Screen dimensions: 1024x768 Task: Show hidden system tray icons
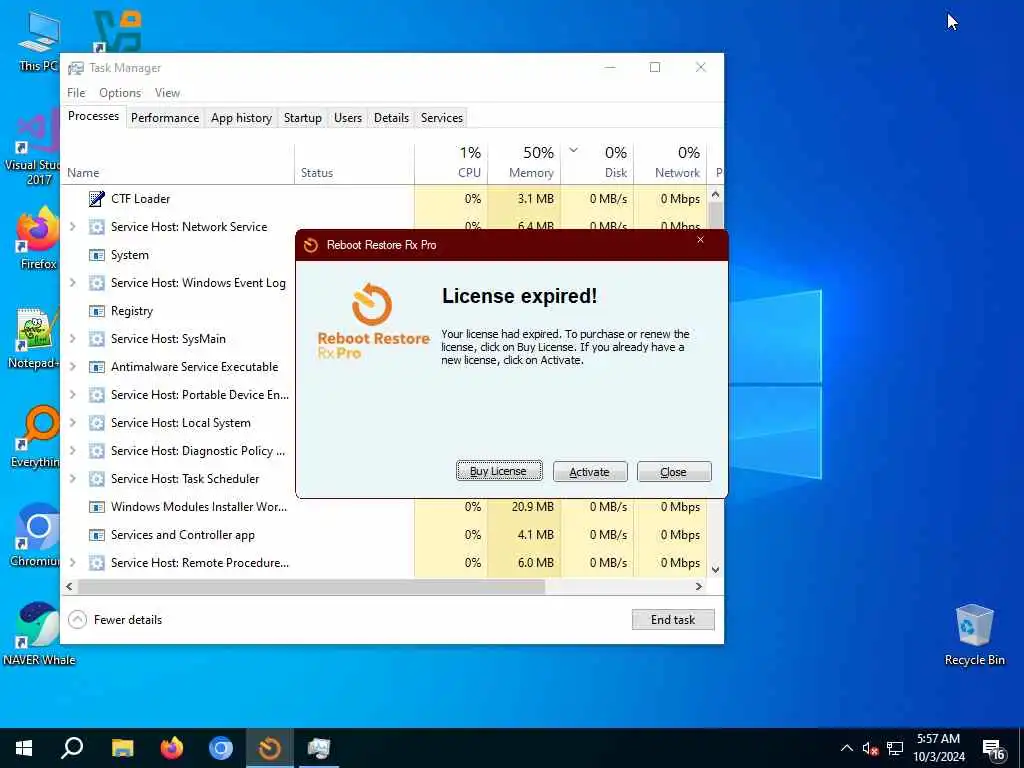point(846,748)
